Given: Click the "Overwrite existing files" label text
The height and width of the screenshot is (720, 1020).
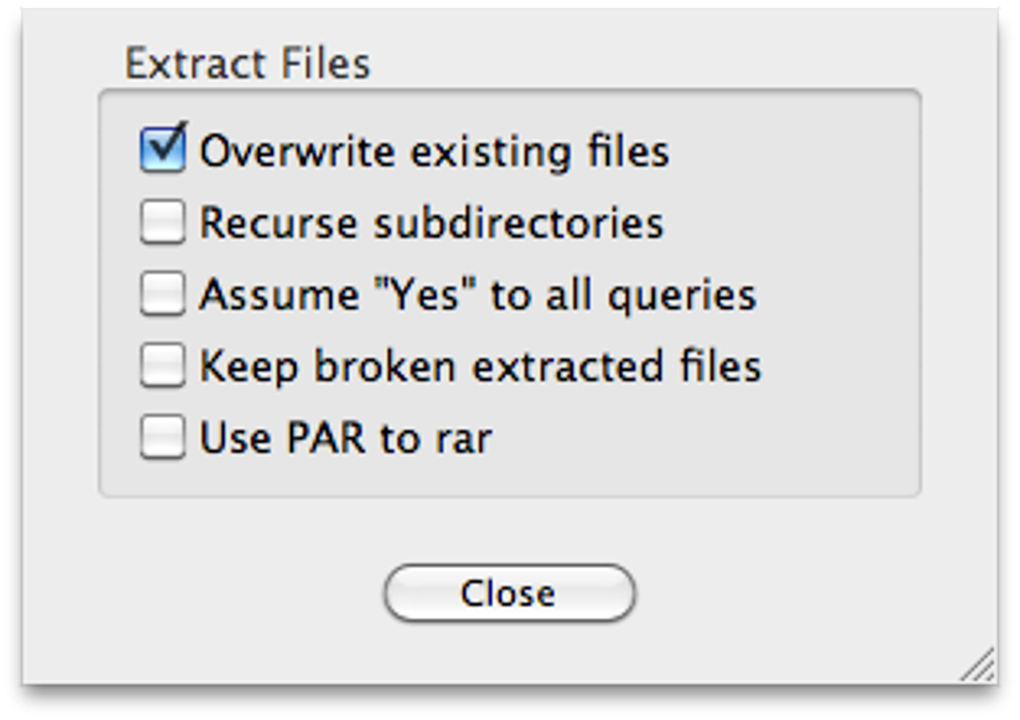Looking at the screenshot, I should tap(434, 152).
